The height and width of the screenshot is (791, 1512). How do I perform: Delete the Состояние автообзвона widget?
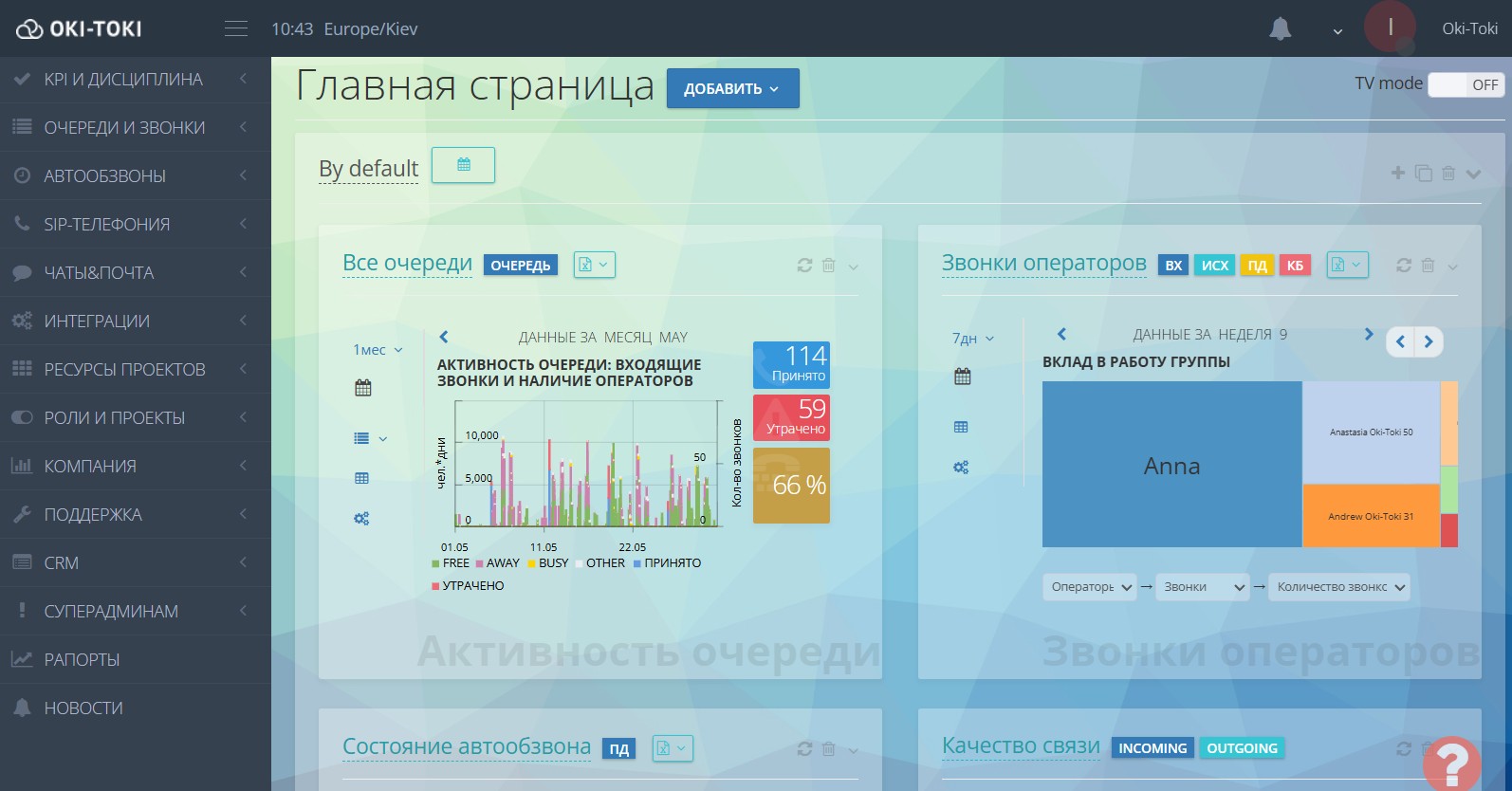828,749
